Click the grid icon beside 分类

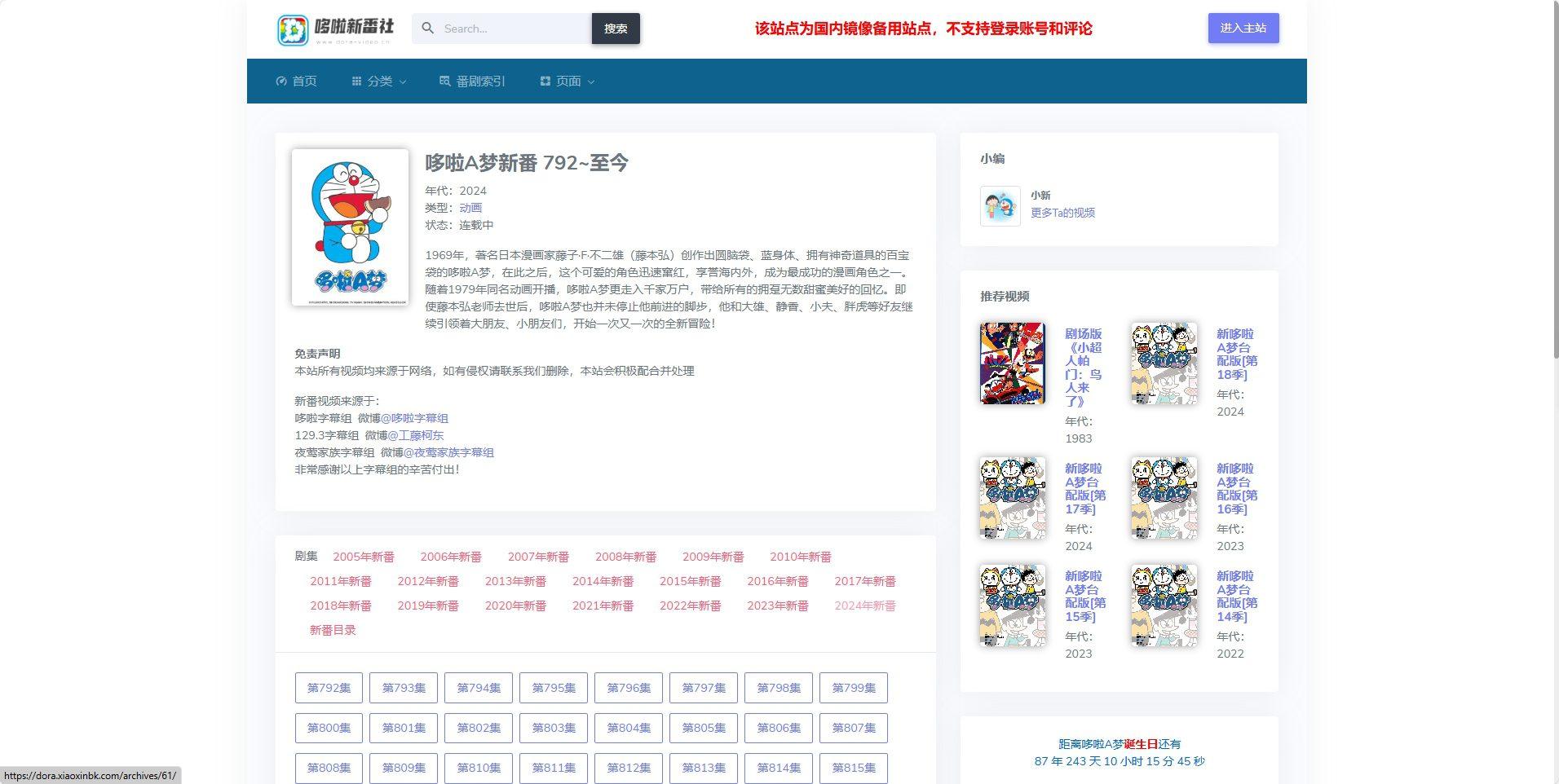(x=356, y=81)
